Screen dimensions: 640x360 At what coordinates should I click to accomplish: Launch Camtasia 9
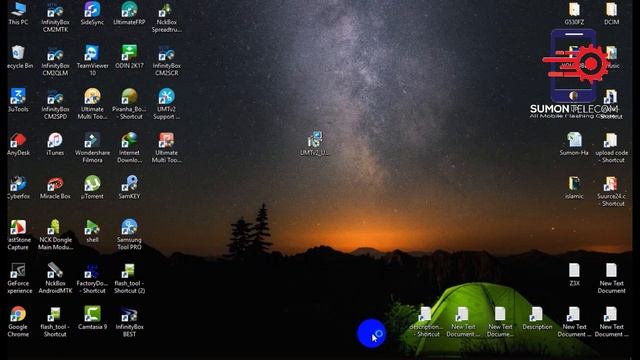pos(92,318)
